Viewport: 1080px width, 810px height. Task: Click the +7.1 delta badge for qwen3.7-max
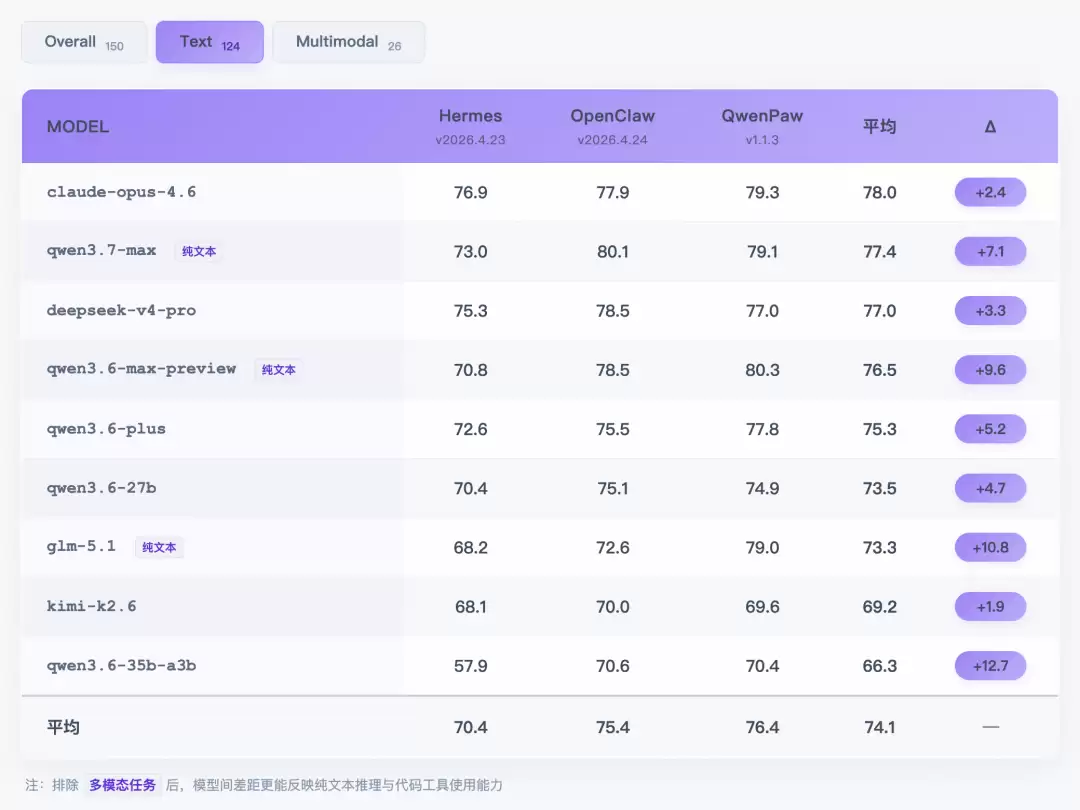click(990, 251)
